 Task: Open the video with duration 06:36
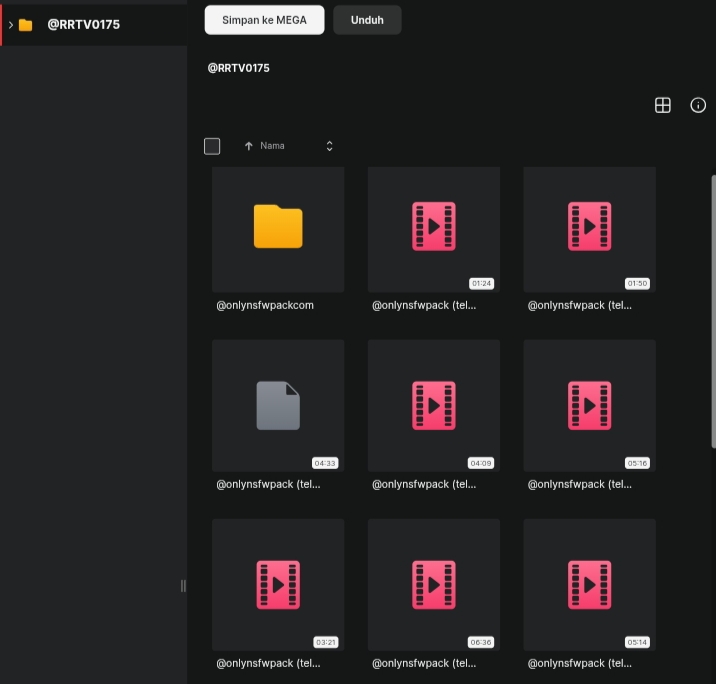point(434,584)
